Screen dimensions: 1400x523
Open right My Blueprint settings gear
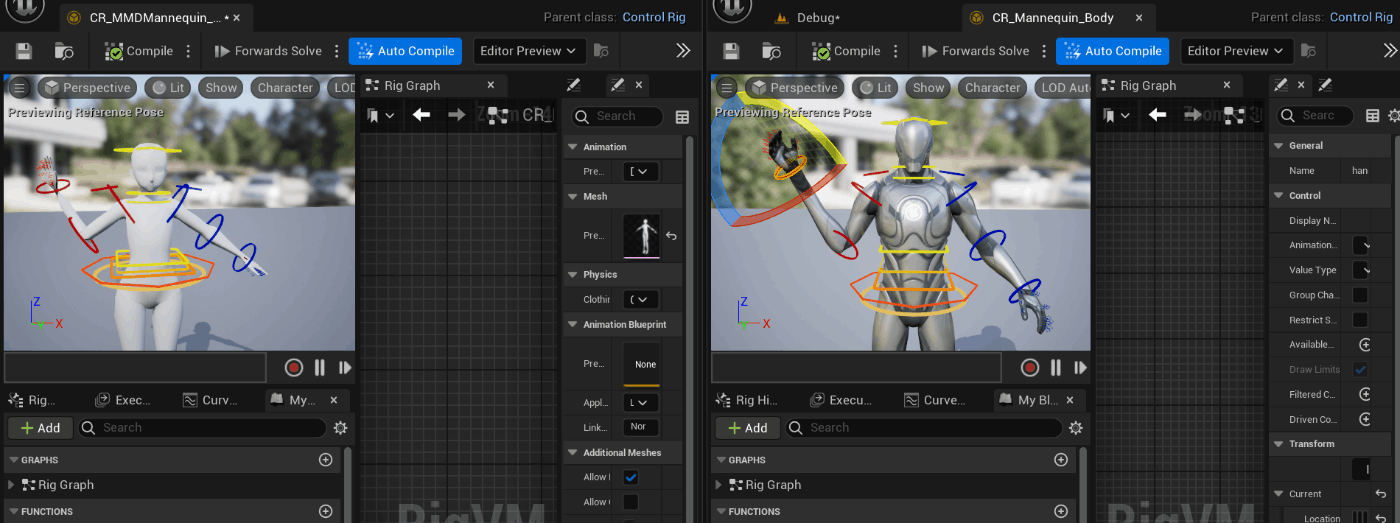(1076, 428)
